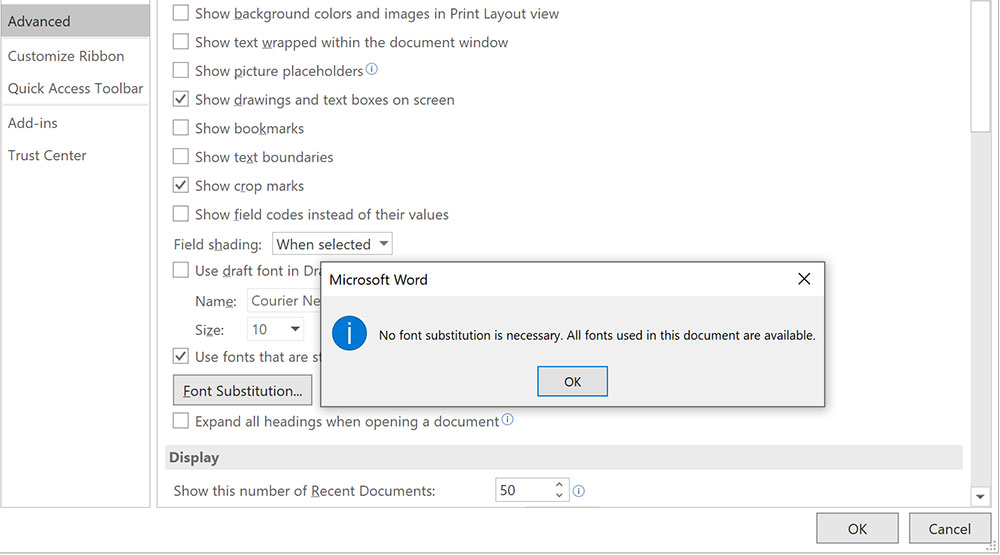Image resolution: width=1000 pixels, height=555 pixels.
Task: Click the draft font Name Courier New field
Action: 284,300
